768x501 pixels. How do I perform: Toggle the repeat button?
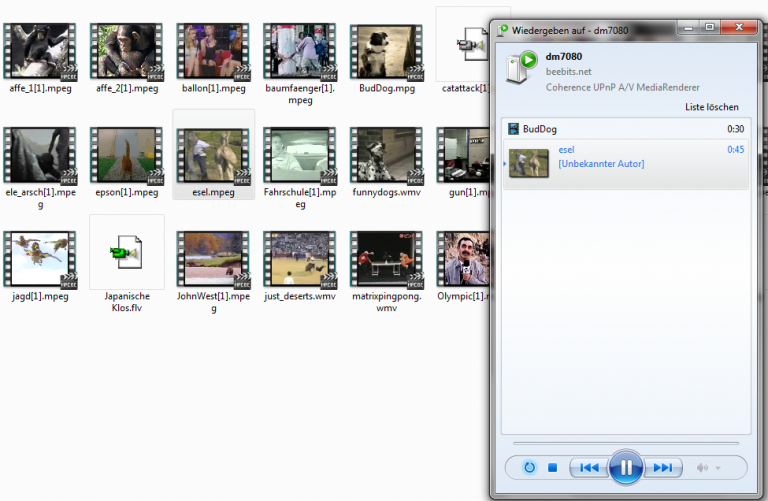(x=528, y=467)
